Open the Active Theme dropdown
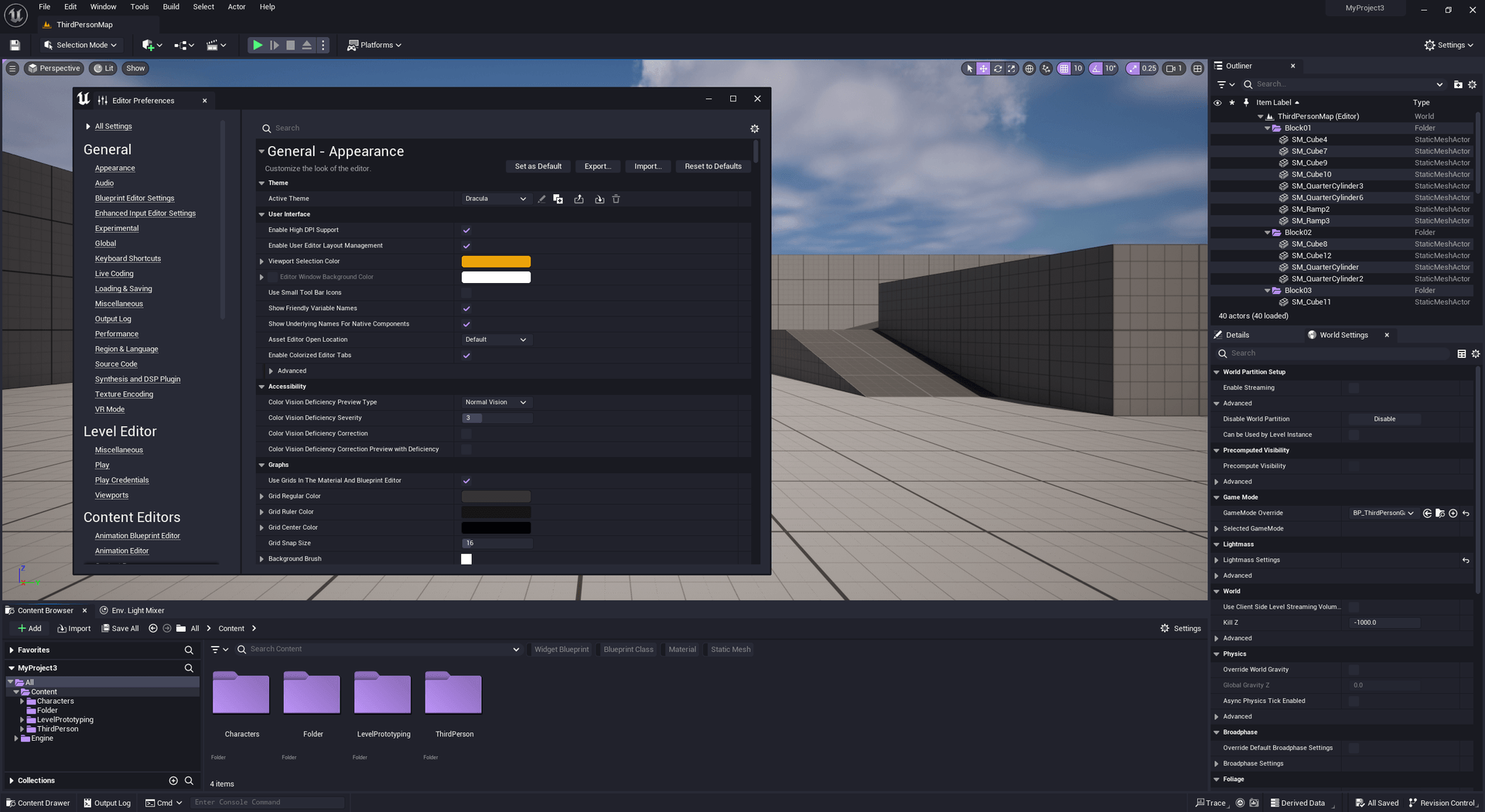This screenshot has width=1485, height=812. pyautogui.click(x=495, y=199)
